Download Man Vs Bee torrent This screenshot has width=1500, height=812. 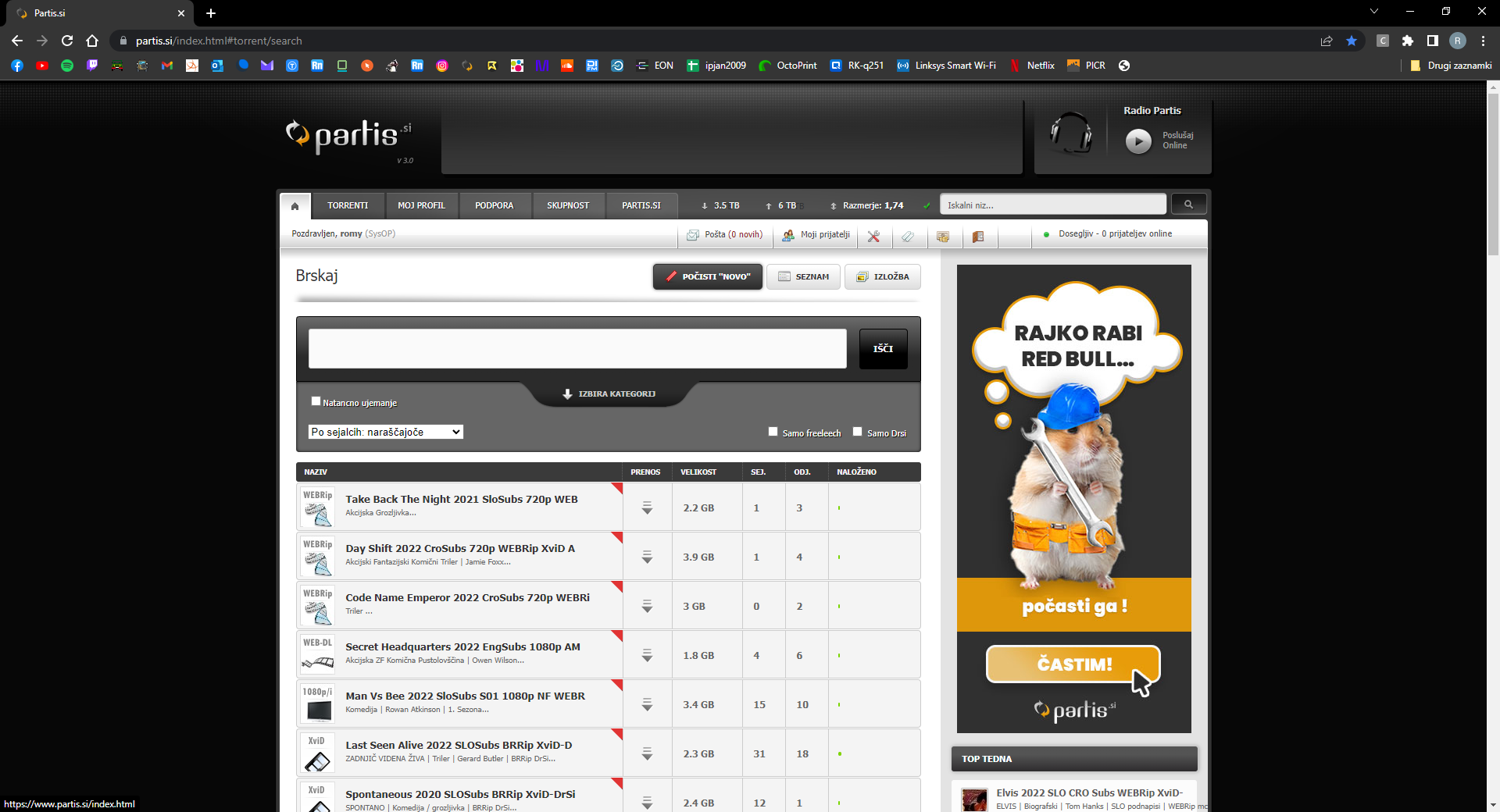pos(647,704)
